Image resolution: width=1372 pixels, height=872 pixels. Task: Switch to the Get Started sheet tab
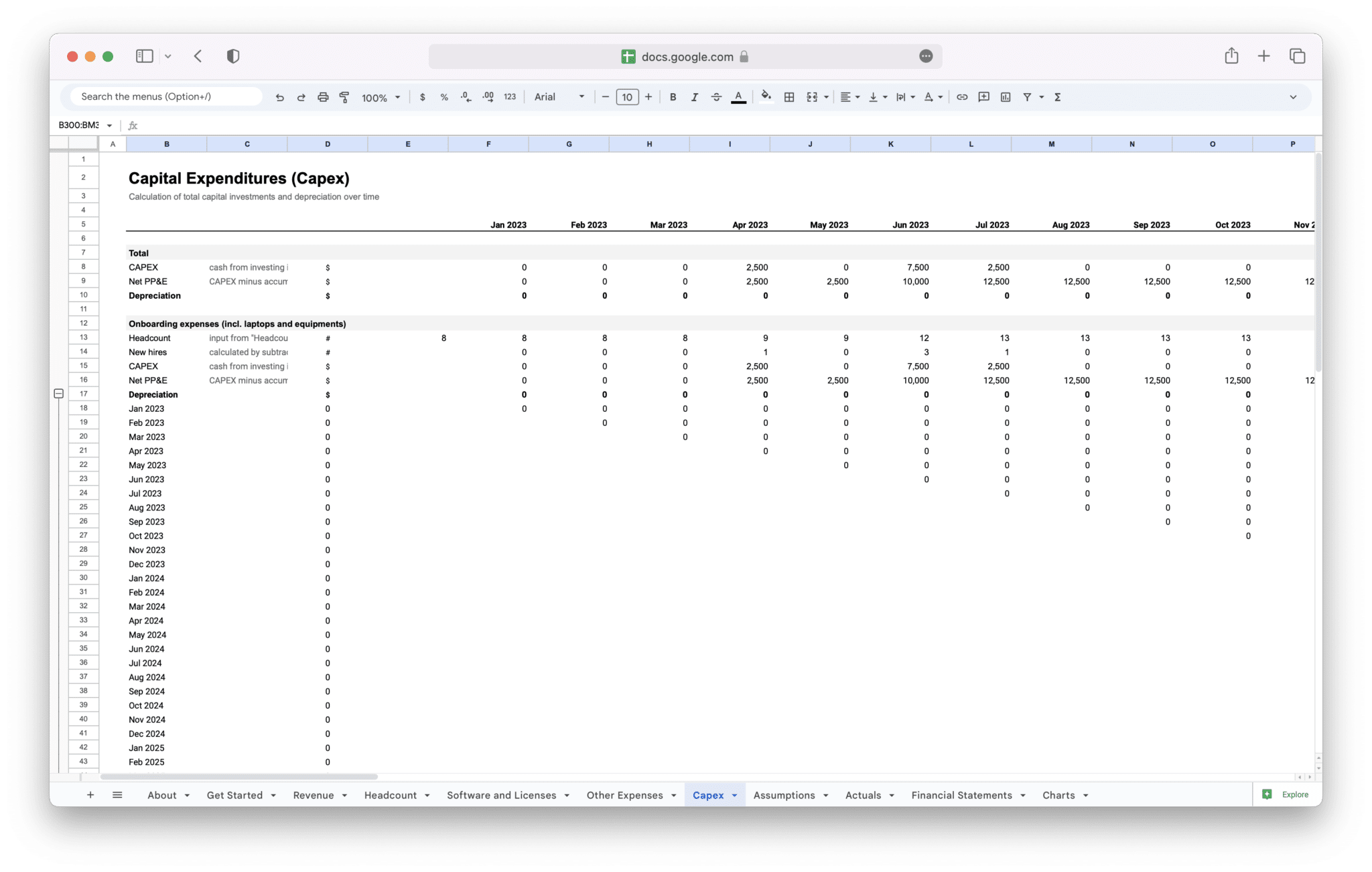click(234, 795)
